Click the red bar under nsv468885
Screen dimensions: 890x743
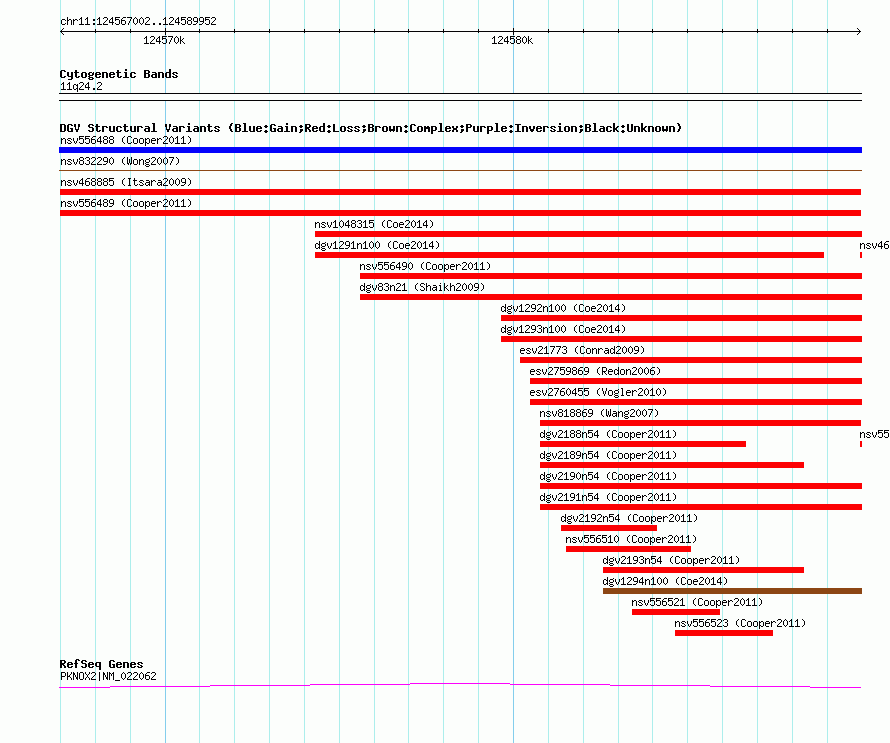[460, 192]
